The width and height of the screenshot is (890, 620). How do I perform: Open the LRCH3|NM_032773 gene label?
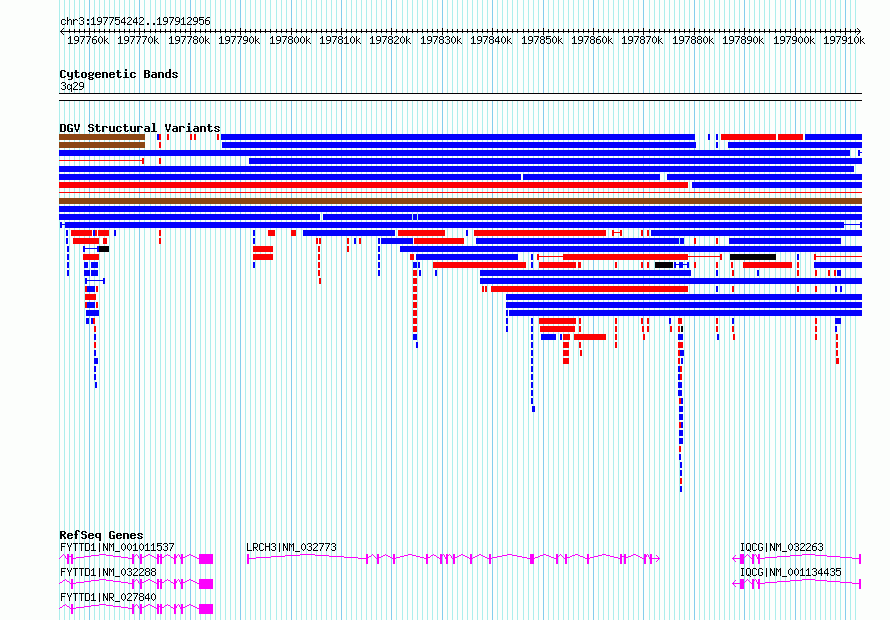(x=291, y=547)
